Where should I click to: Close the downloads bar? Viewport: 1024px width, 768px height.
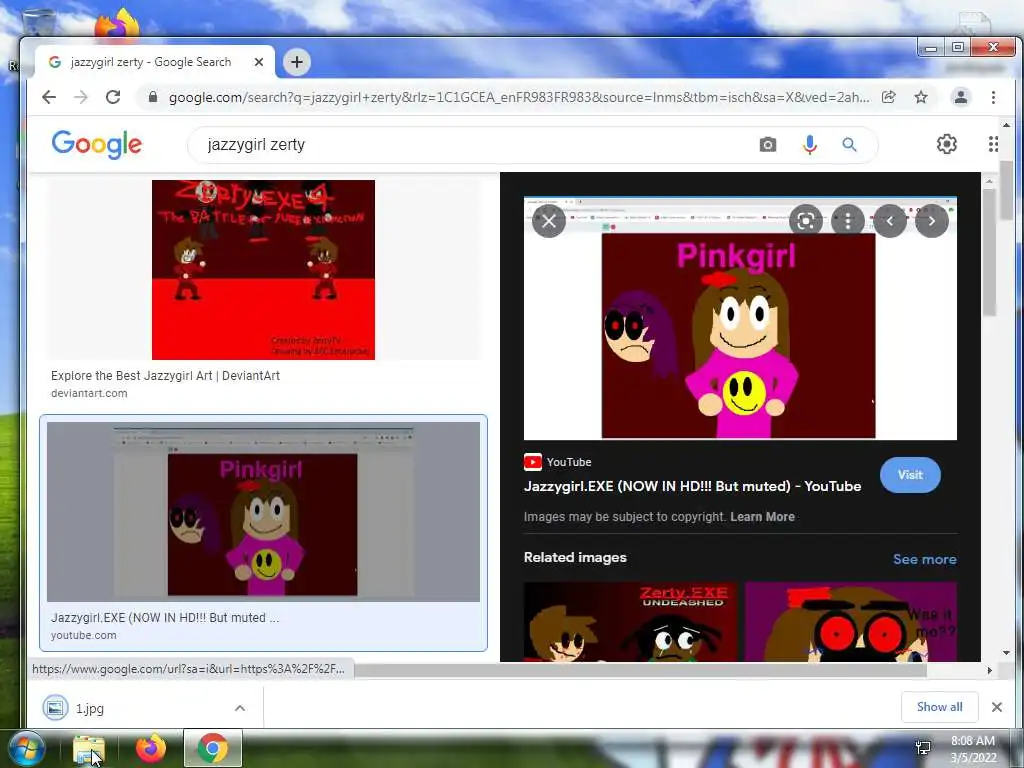997,707
